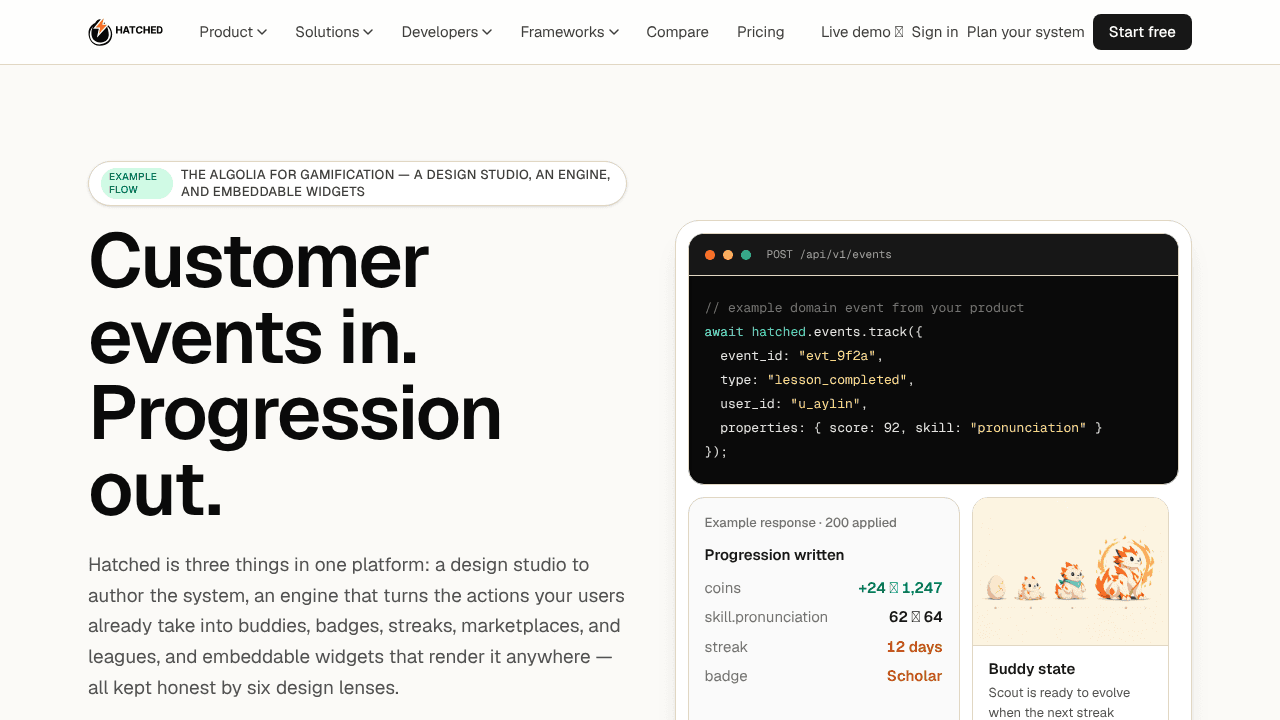Click the buddy evolution illustration
The image size is (1280, 720).
(1070, 572)
